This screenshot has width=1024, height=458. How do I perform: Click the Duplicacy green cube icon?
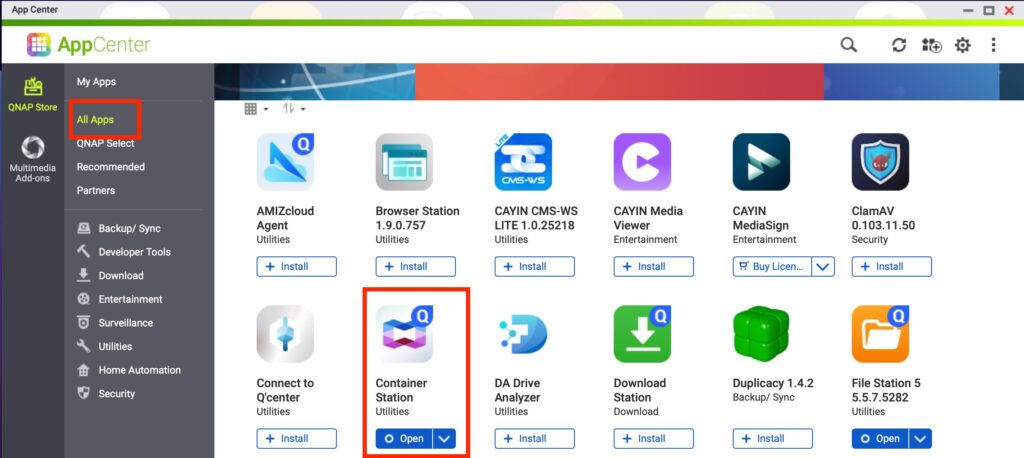tap(761, 334)
